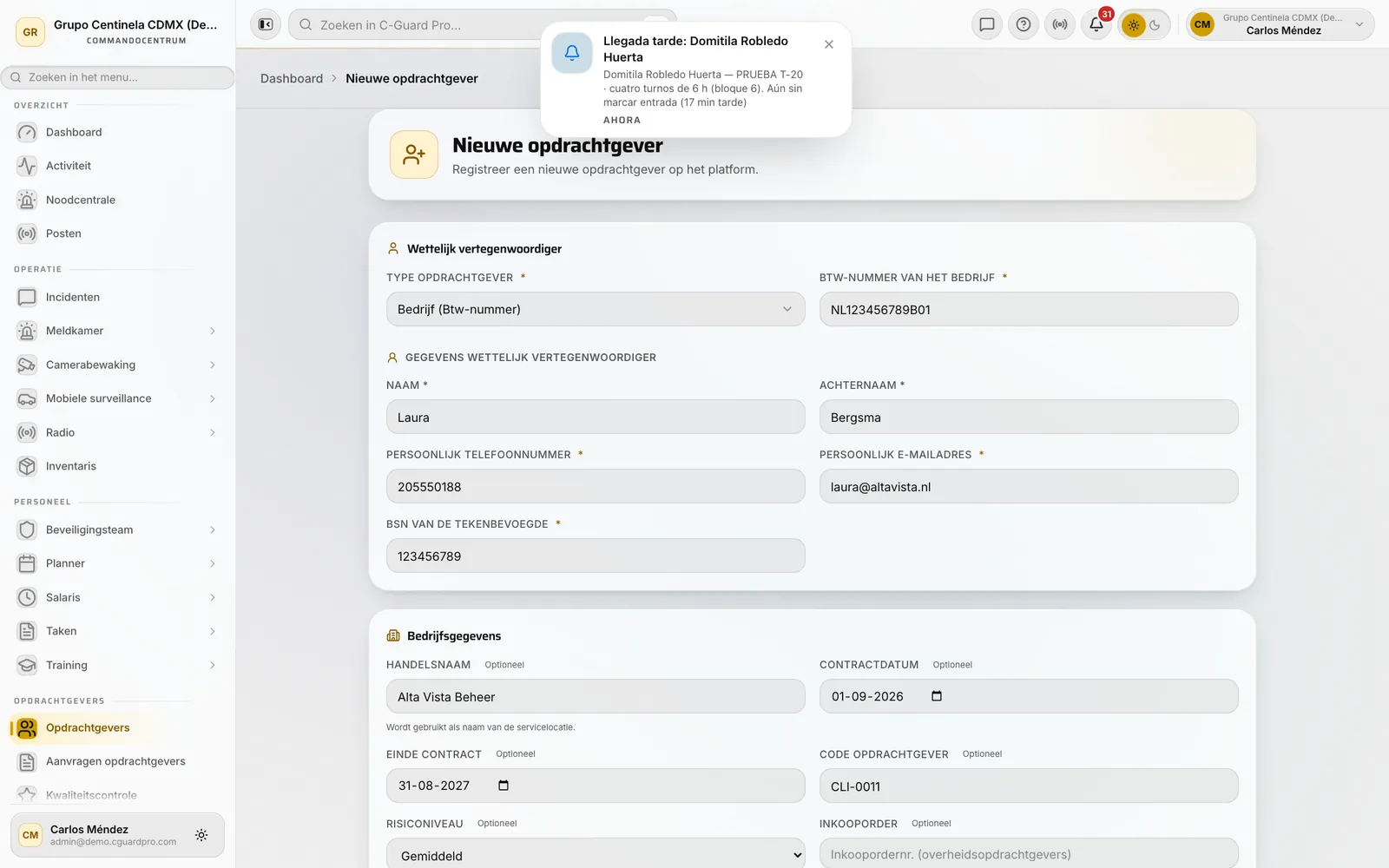Viewport: 1389px width, 868px height.
Task: Switch to dark mode moon toggle
Action: coord(1155,25)
